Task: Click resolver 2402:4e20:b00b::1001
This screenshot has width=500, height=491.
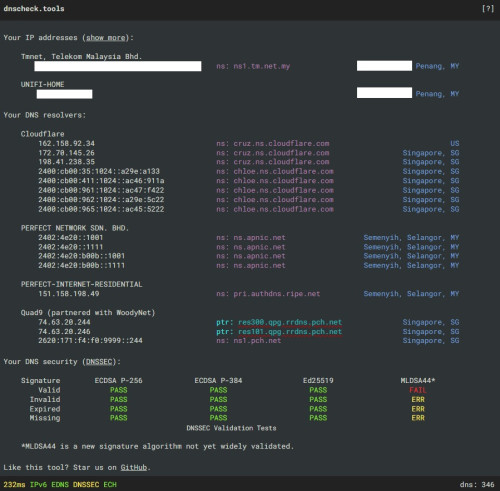Action: (x=81, y=256)
